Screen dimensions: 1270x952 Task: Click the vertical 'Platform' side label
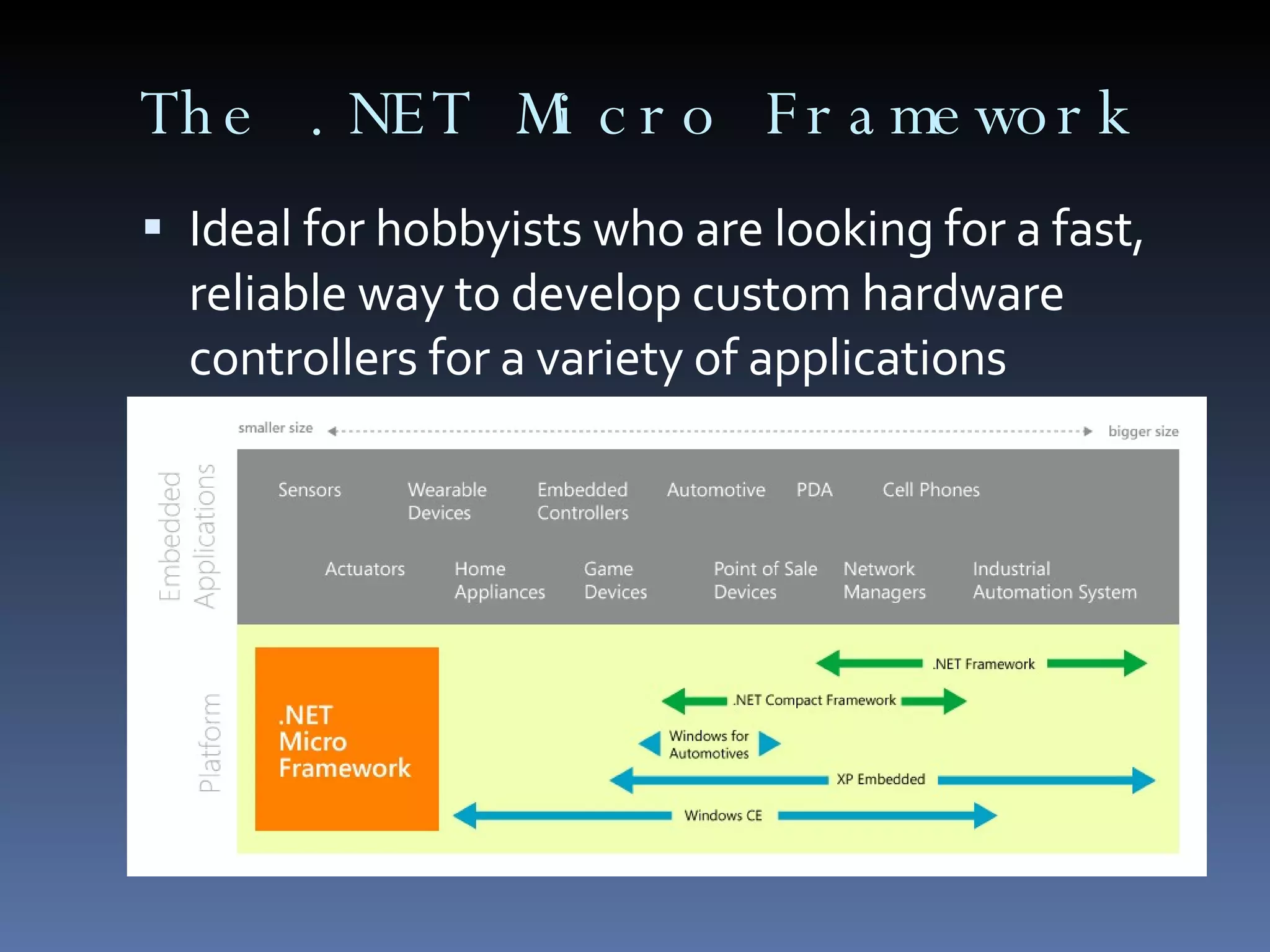(x=210, y=743)
